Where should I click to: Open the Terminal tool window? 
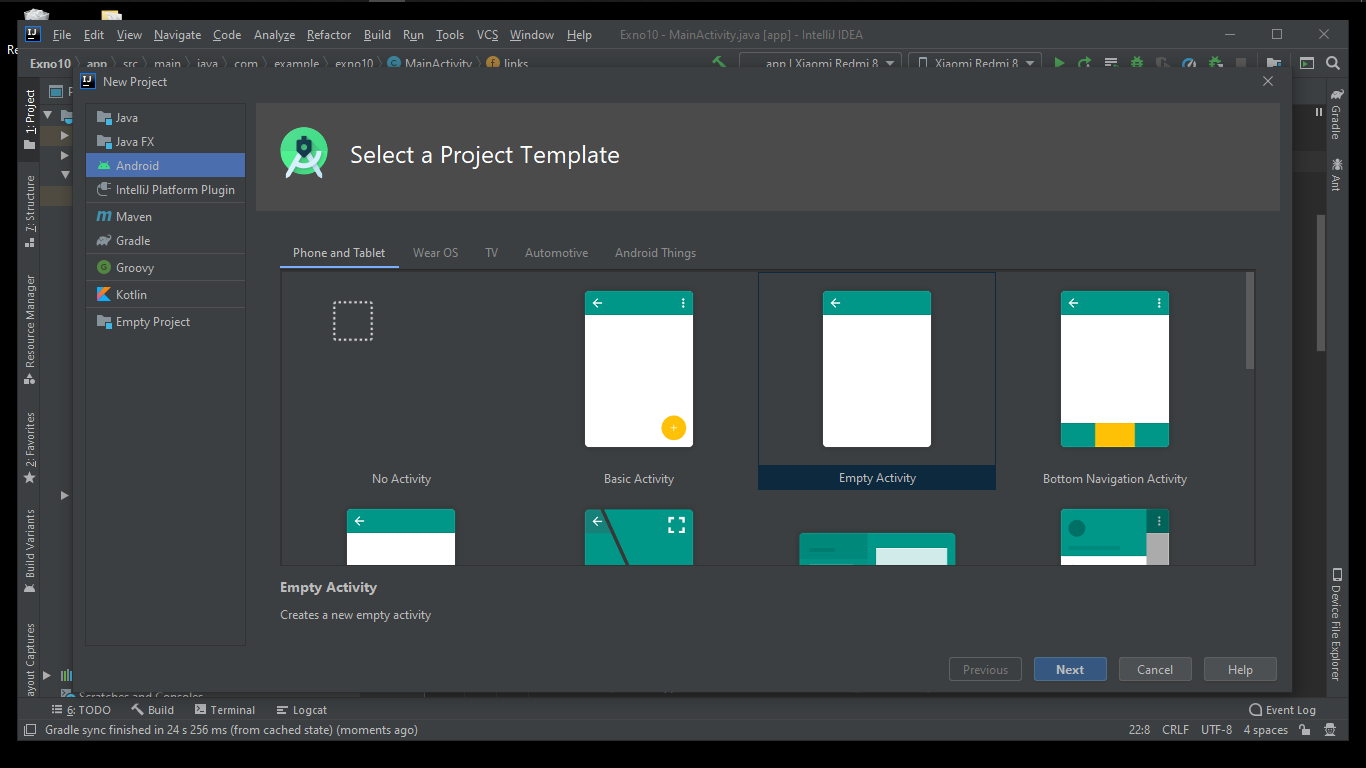231,709
